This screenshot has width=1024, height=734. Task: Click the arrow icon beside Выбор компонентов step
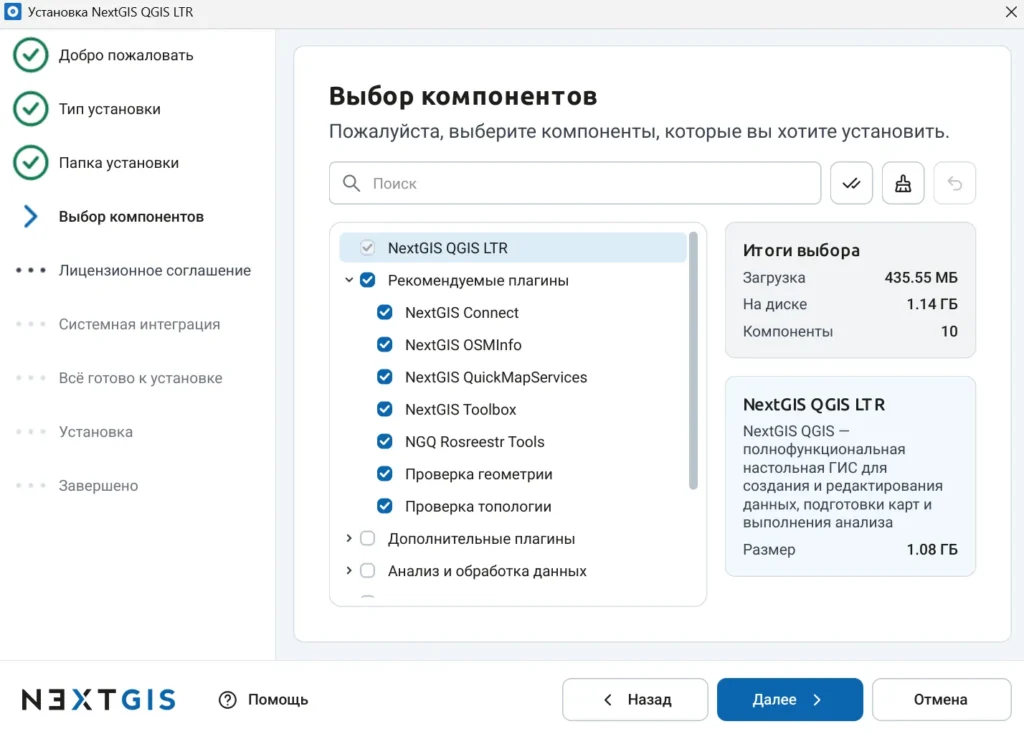click(30, 216)
